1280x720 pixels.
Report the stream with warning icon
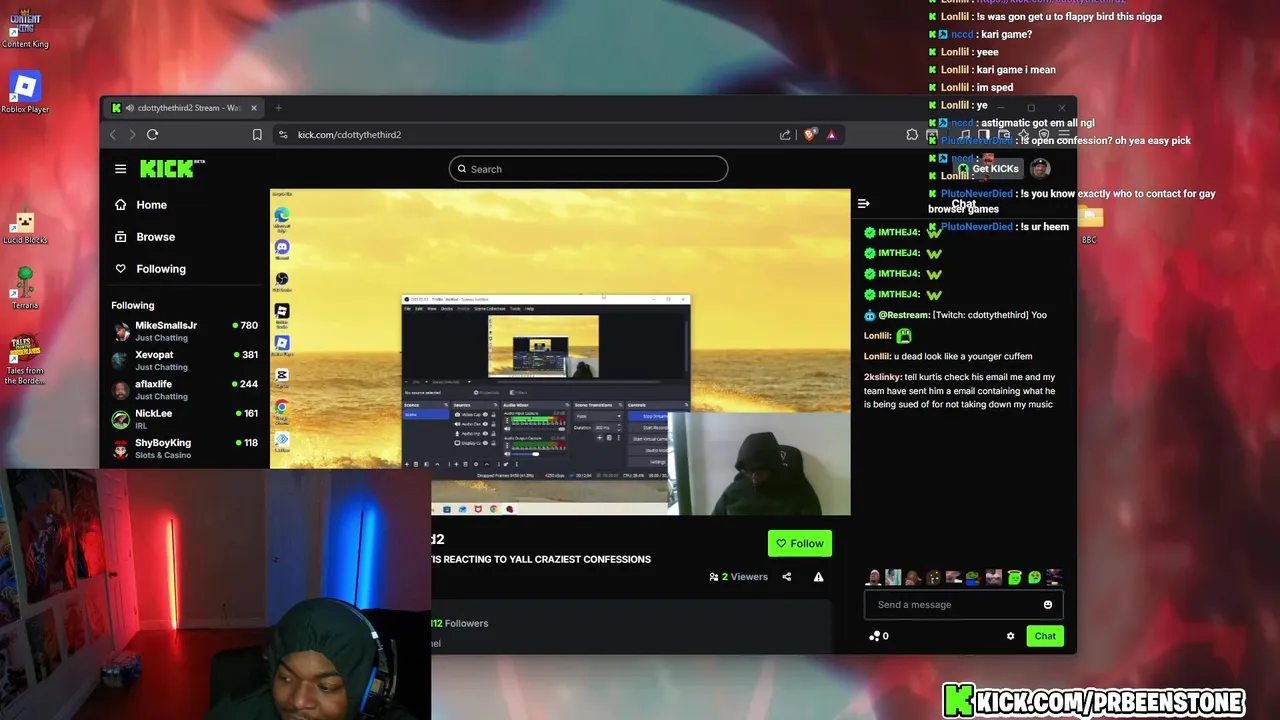click(818, 577)
